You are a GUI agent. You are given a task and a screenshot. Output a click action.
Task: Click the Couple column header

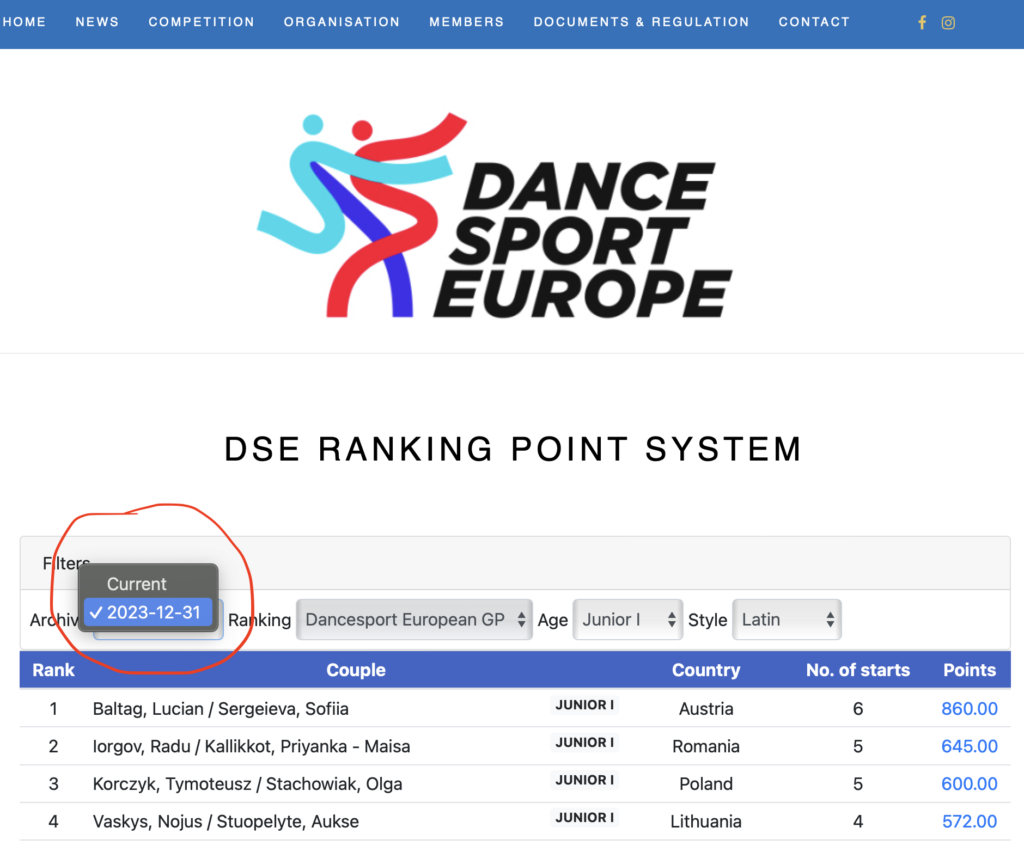click(x=356, y=670)
